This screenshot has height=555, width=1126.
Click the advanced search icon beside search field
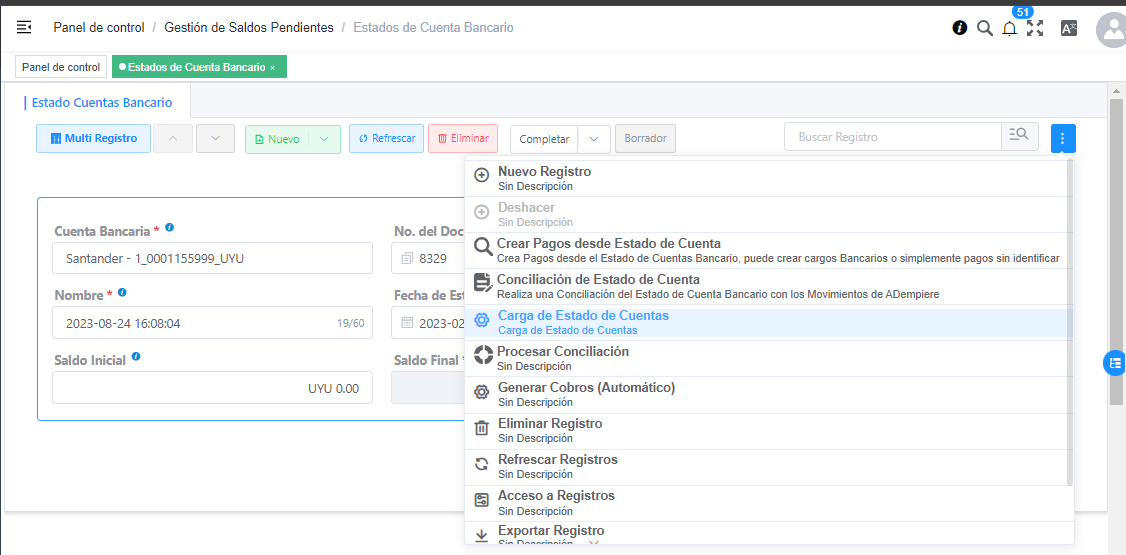point(1019,137)
